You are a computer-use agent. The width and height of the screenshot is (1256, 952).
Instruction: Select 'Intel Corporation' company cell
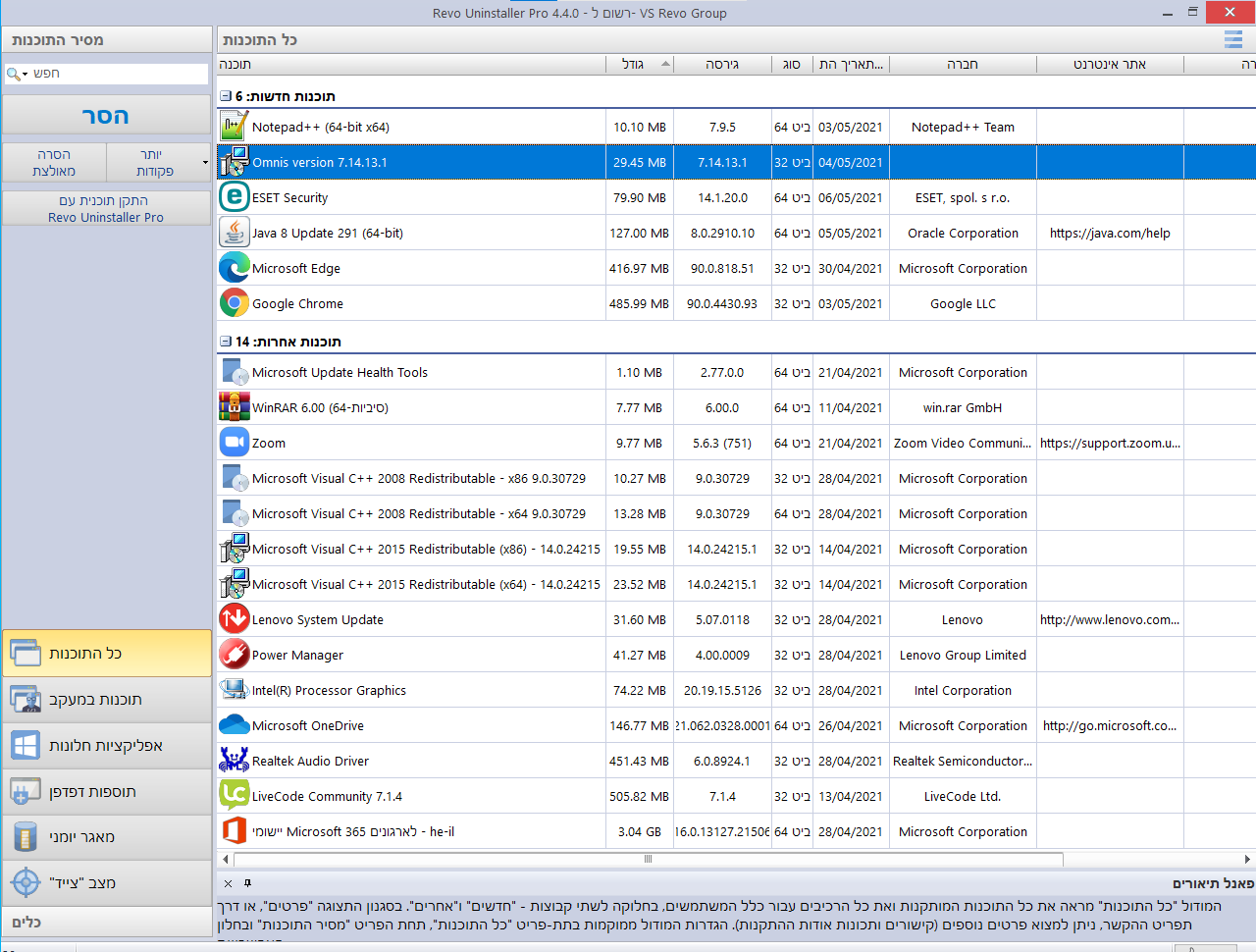coord(963,690)
